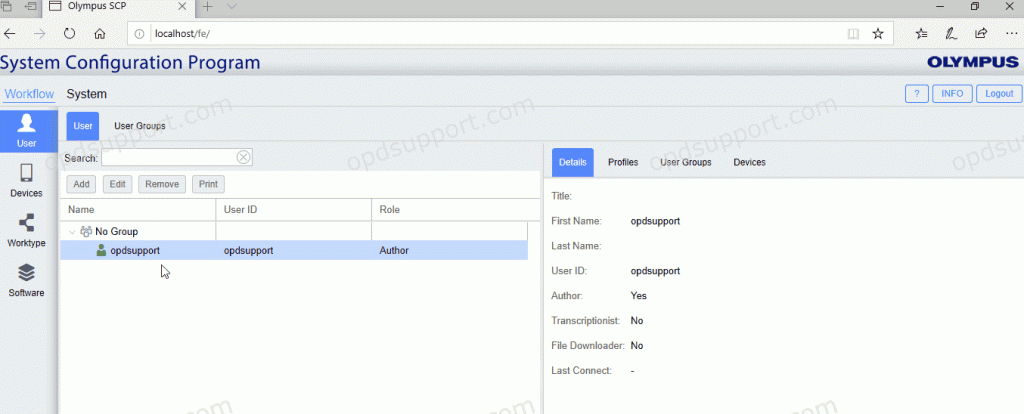The image size is (1024, 414).
Task: Open the Worktype sidebar section
Action: pyautogui.click(x=27, y=230)
